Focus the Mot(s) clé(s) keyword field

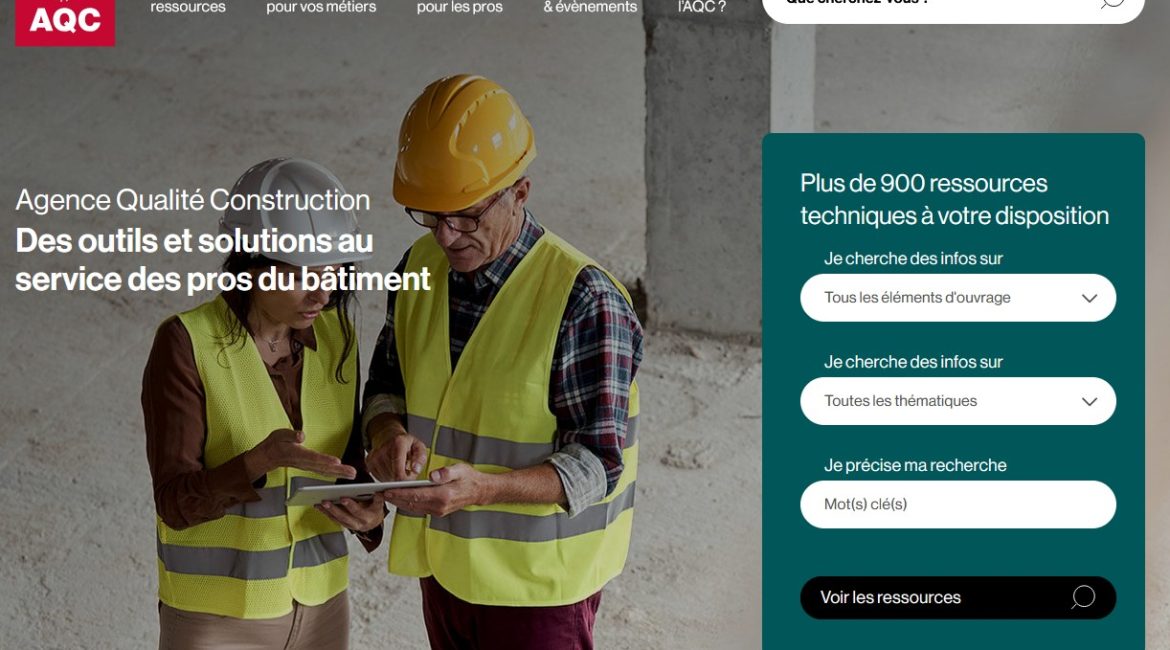958,504
